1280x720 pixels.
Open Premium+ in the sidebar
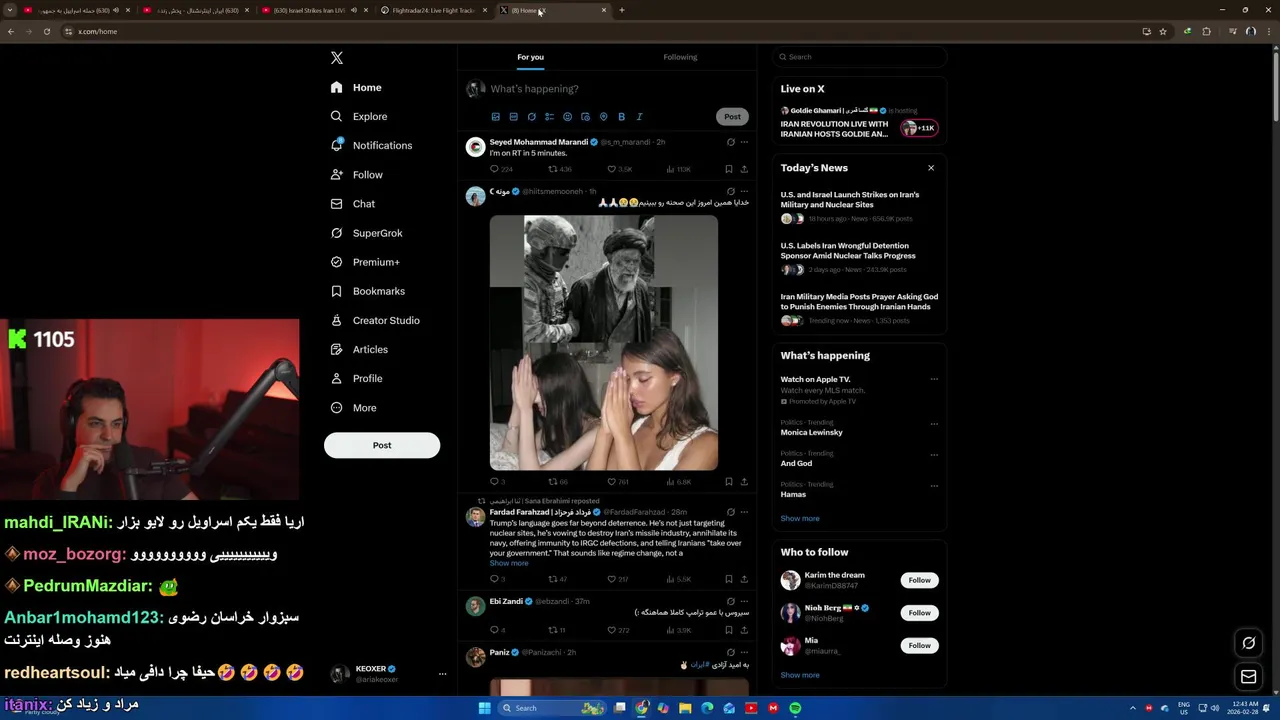365,262
